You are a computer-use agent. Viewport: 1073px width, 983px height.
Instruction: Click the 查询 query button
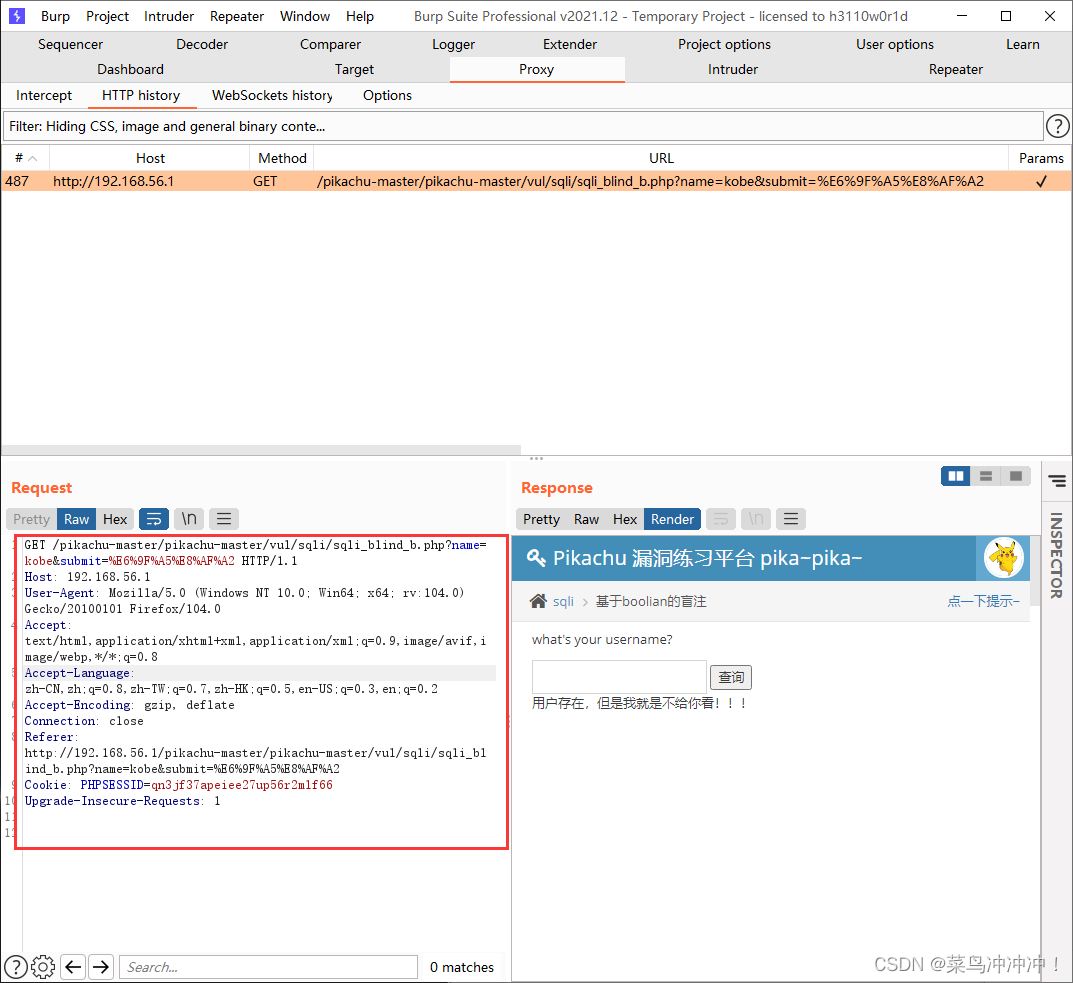click(731, 677)
